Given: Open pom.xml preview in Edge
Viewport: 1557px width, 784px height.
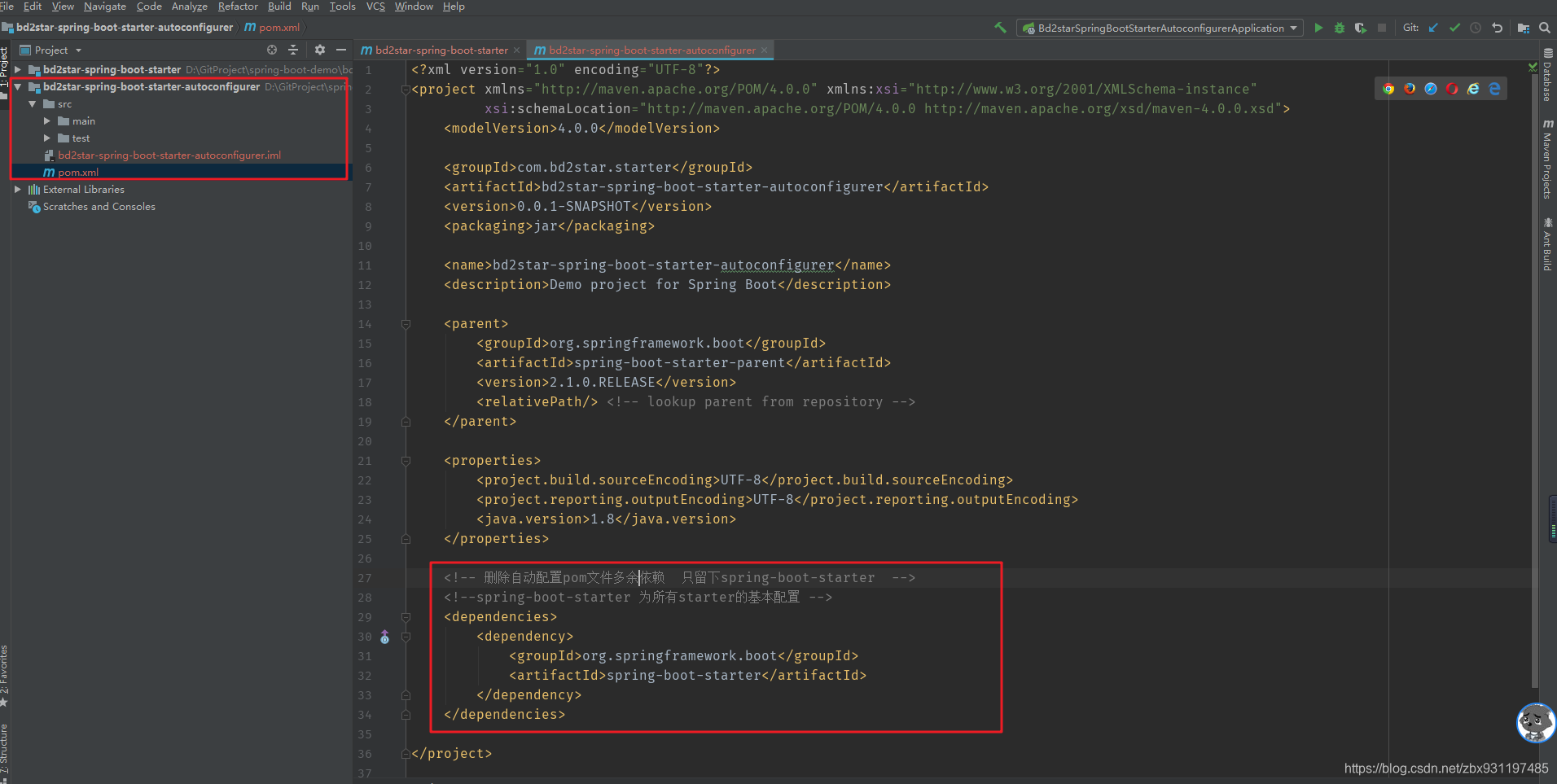Looking at the screenshot, I should 1494,89.
